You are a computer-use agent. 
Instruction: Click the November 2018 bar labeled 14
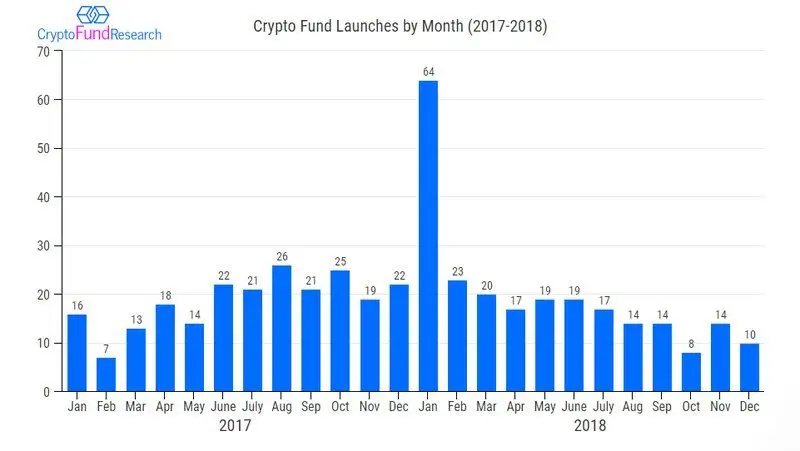720,358
